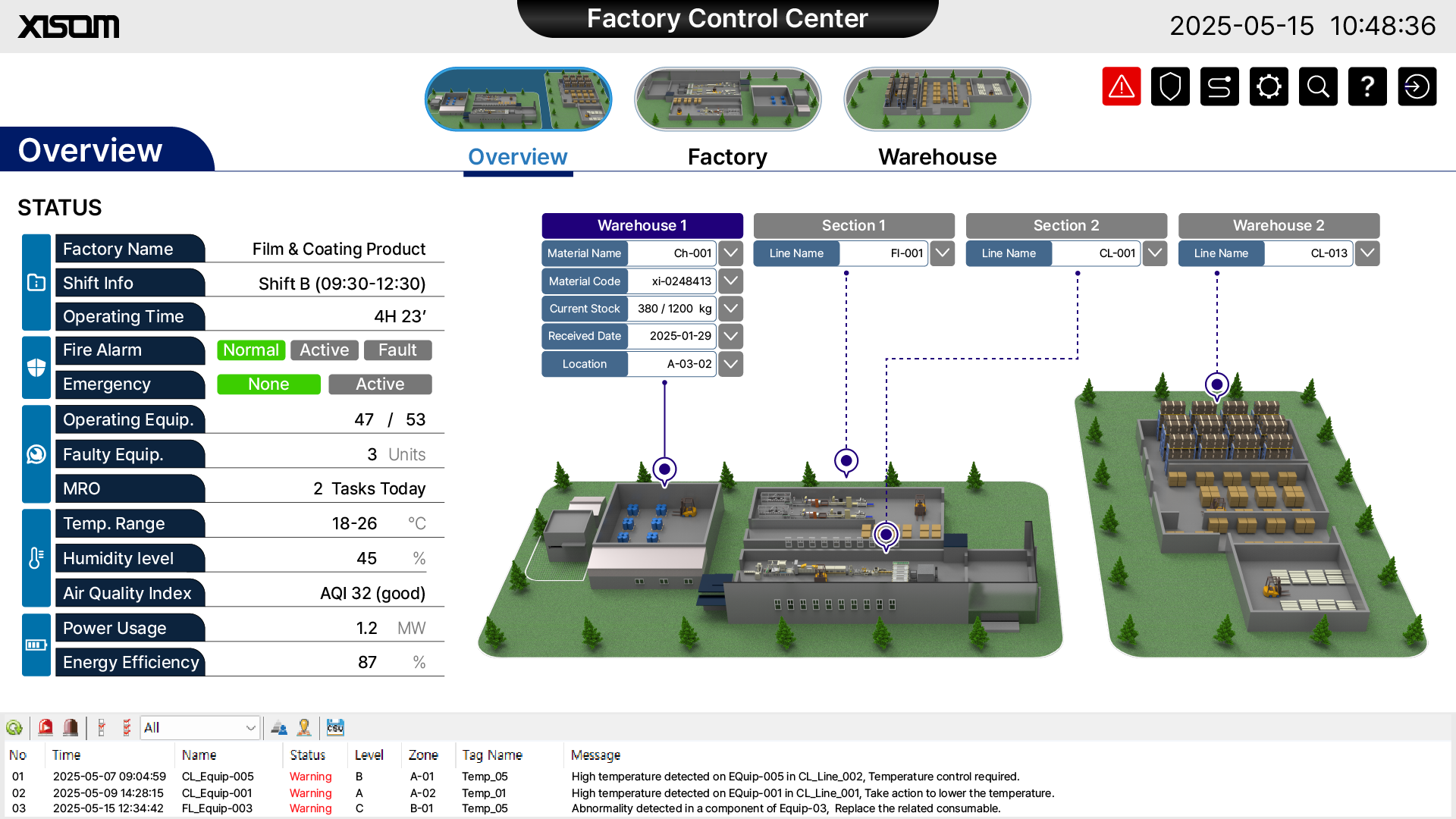Viewport: 1456px width, 819px height.
Task: Refresh the alarm log list
Action: pyautogui.click(x=15, y=727)
